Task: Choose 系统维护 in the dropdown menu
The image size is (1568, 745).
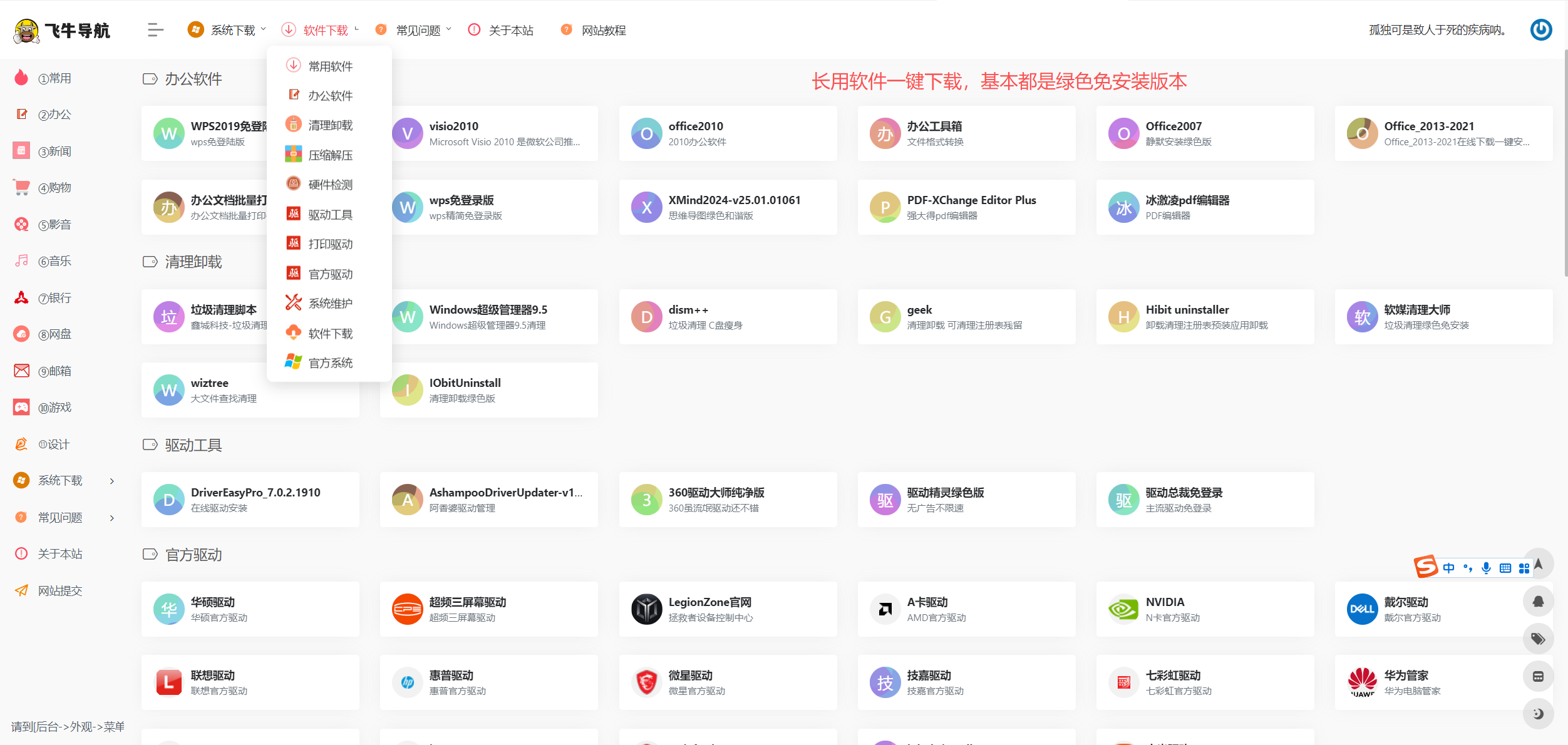Action: [x=330, y=304]
